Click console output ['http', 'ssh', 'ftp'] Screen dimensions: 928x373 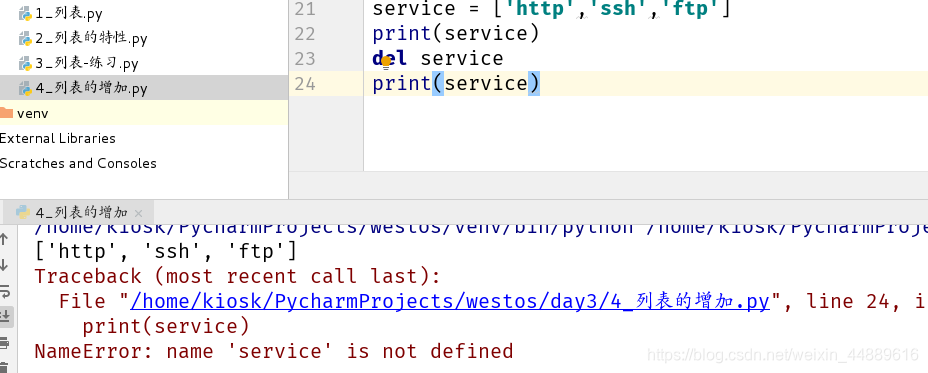pyautogui.click(x=166, y=252)
